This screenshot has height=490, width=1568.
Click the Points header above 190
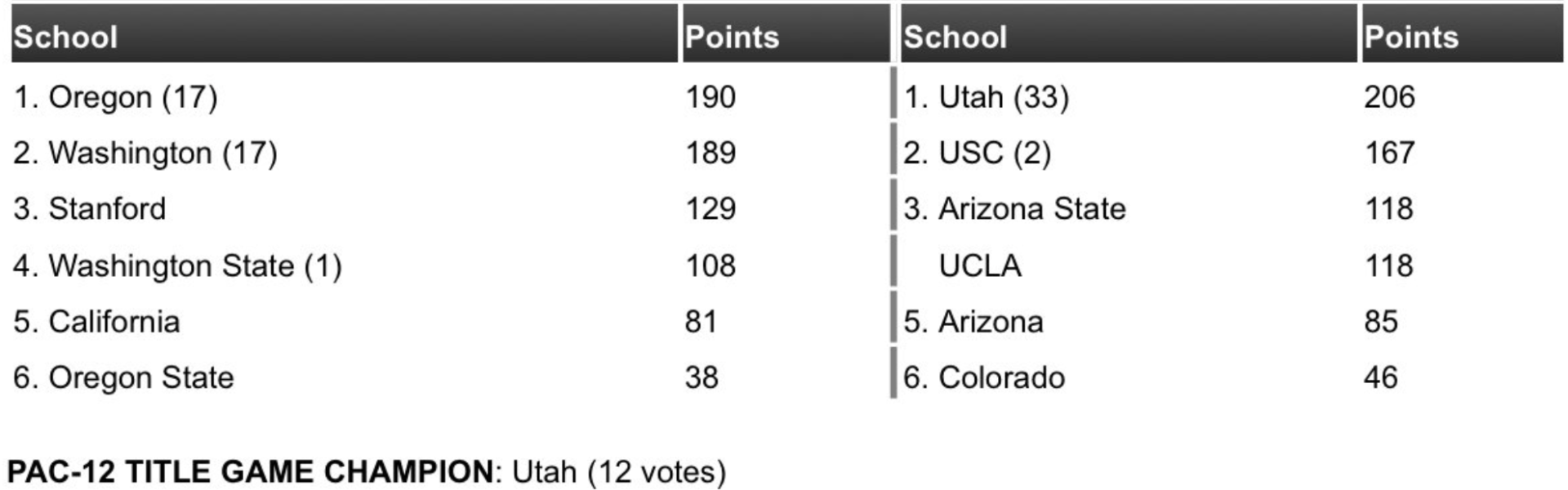(732, 37)
